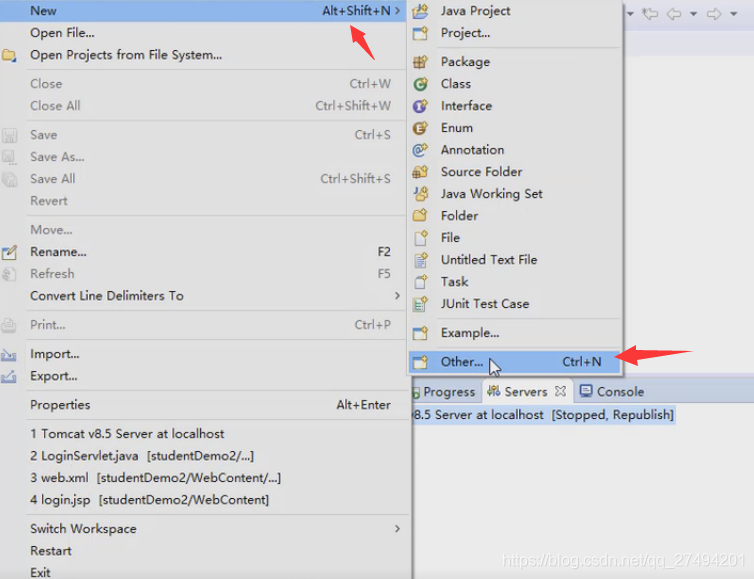The image size is (754, 579).
Task: Open the Back history dropdown arrow
Action: click(693, 14)
